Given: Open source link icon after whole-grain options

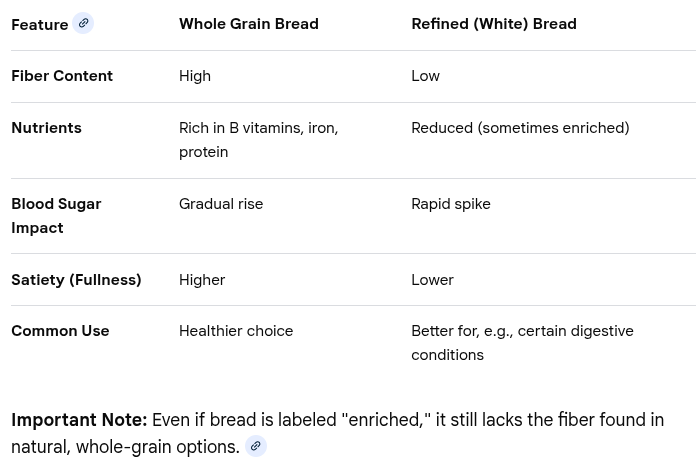Looking at the screenshot, I should click(x=256, y=446).
